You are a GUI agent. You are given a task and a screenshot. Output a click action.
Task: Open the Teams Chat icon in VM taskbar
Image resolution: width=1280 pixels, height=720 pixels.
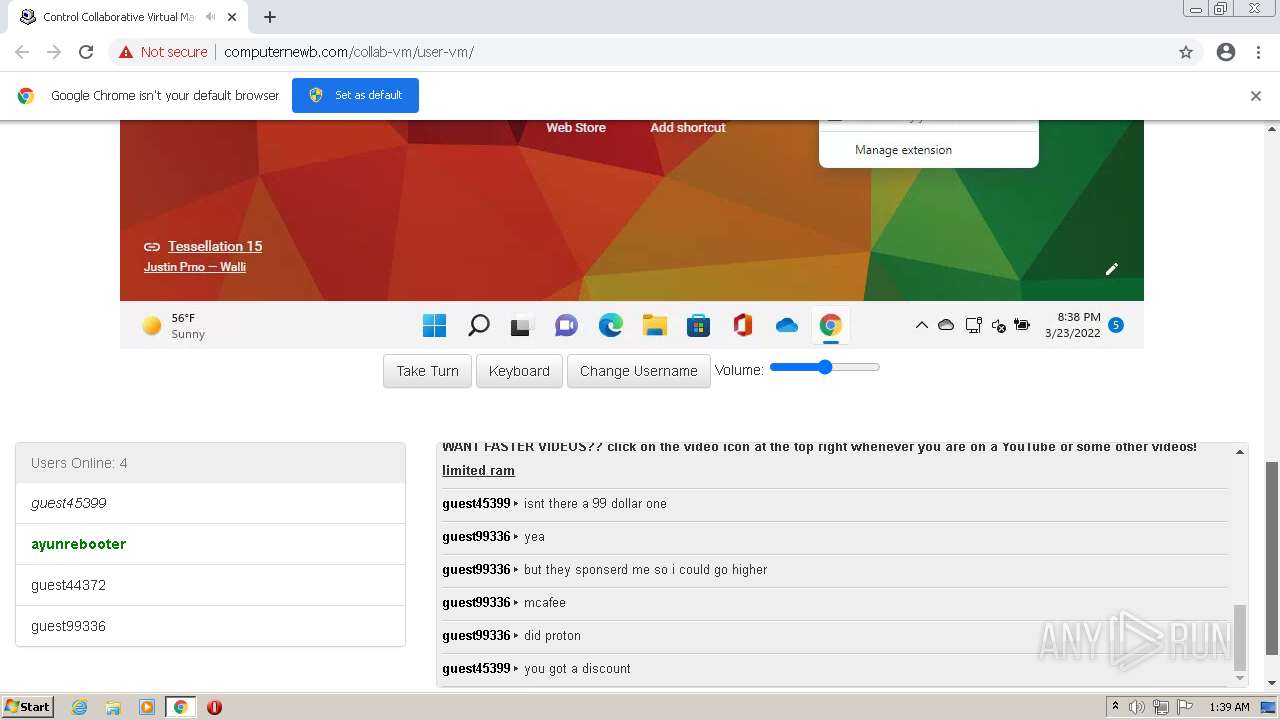coord(566,325)
